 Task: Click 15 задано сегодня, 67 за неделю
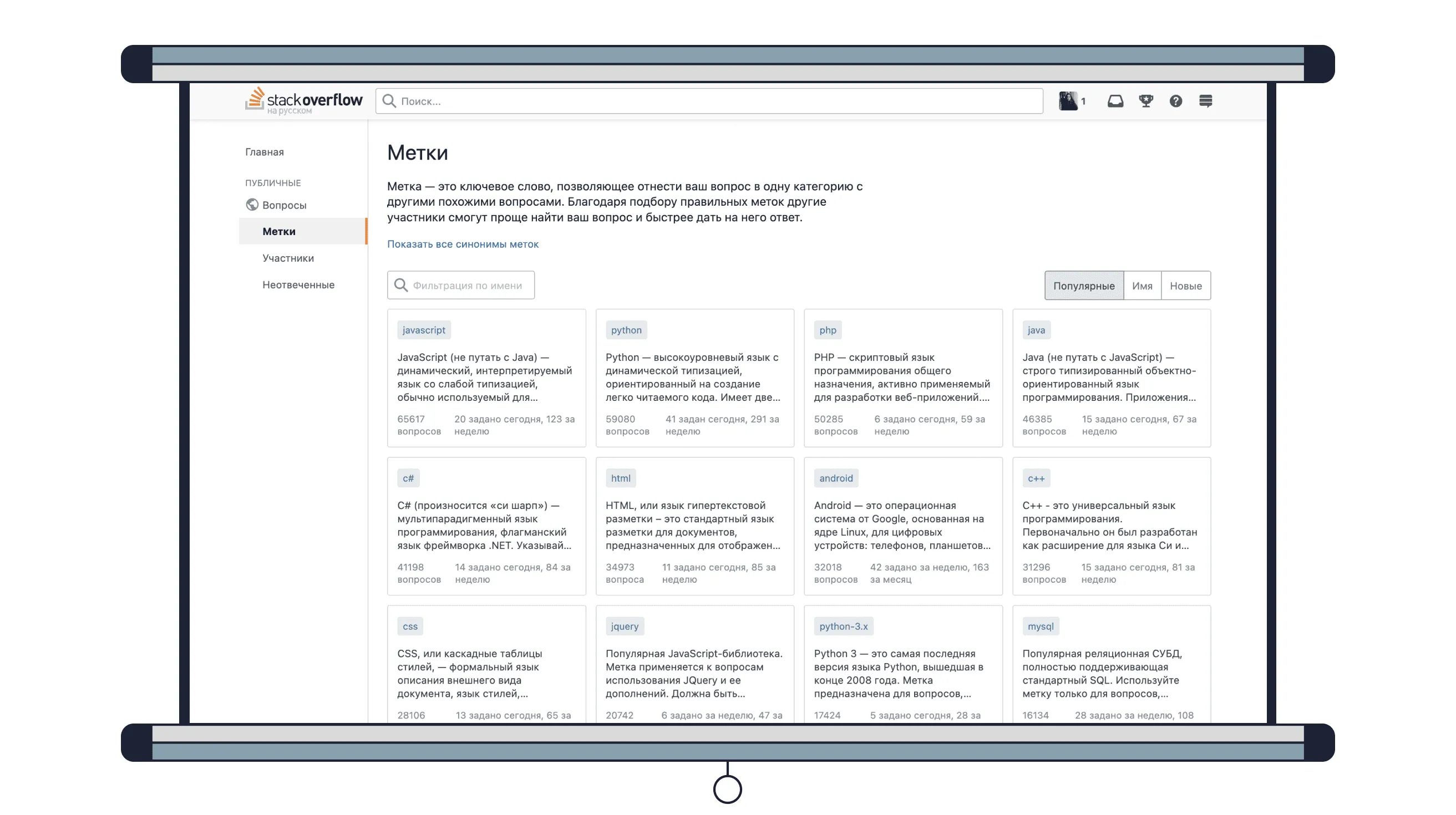click(1139, 425)
